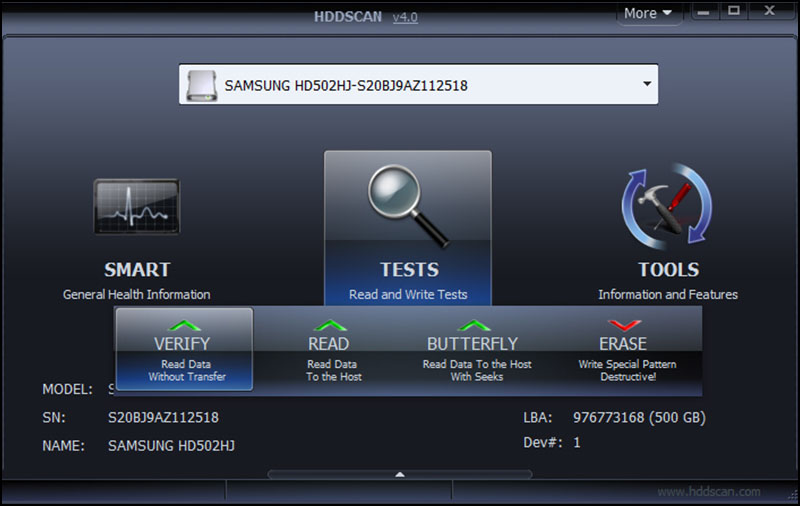Click the TESTS magnifying glass icon
800x506 pixels.
click(408, 206)
